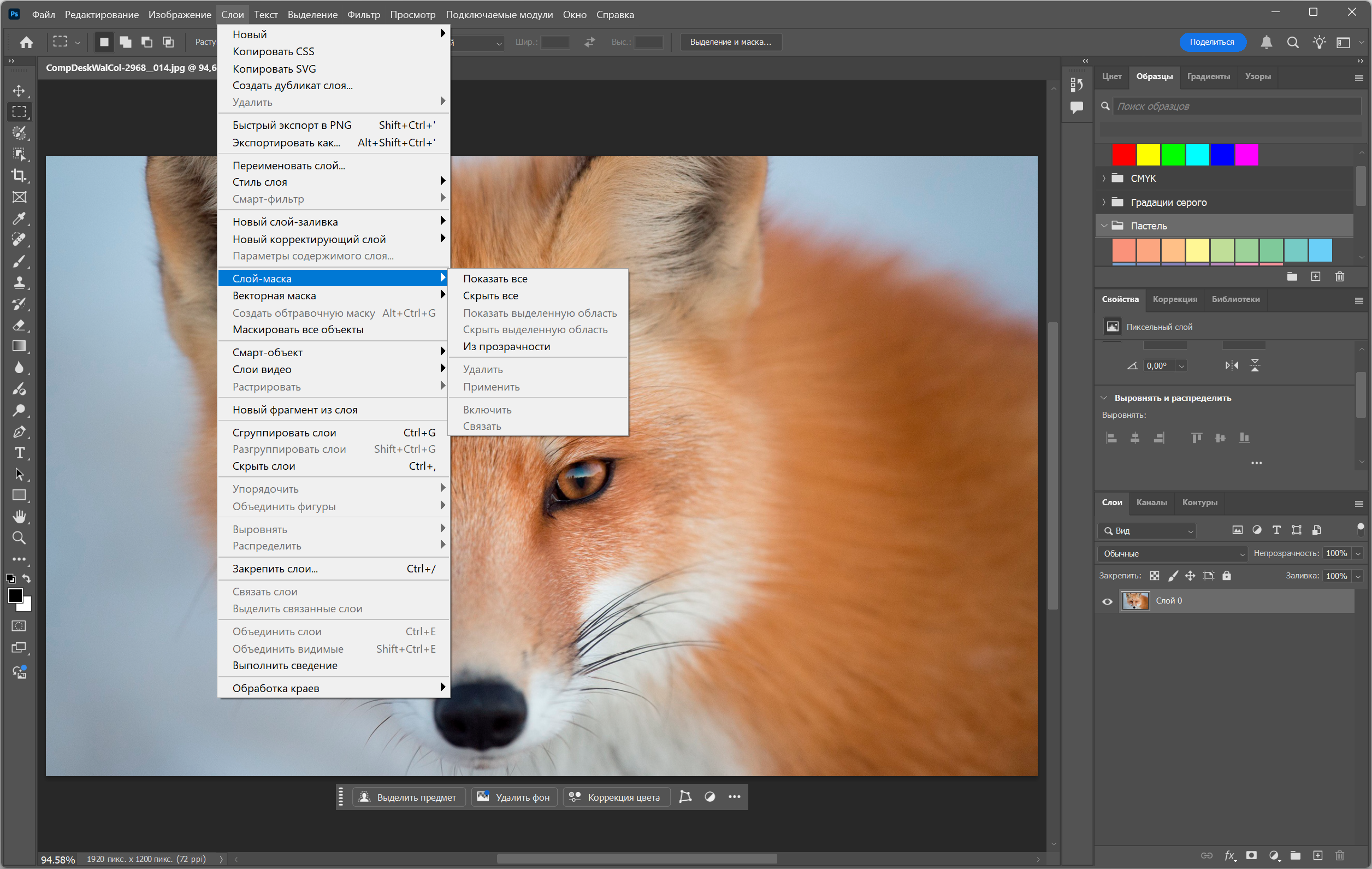Hide Слой 0 with eye icon

[x=1107, y=601]
